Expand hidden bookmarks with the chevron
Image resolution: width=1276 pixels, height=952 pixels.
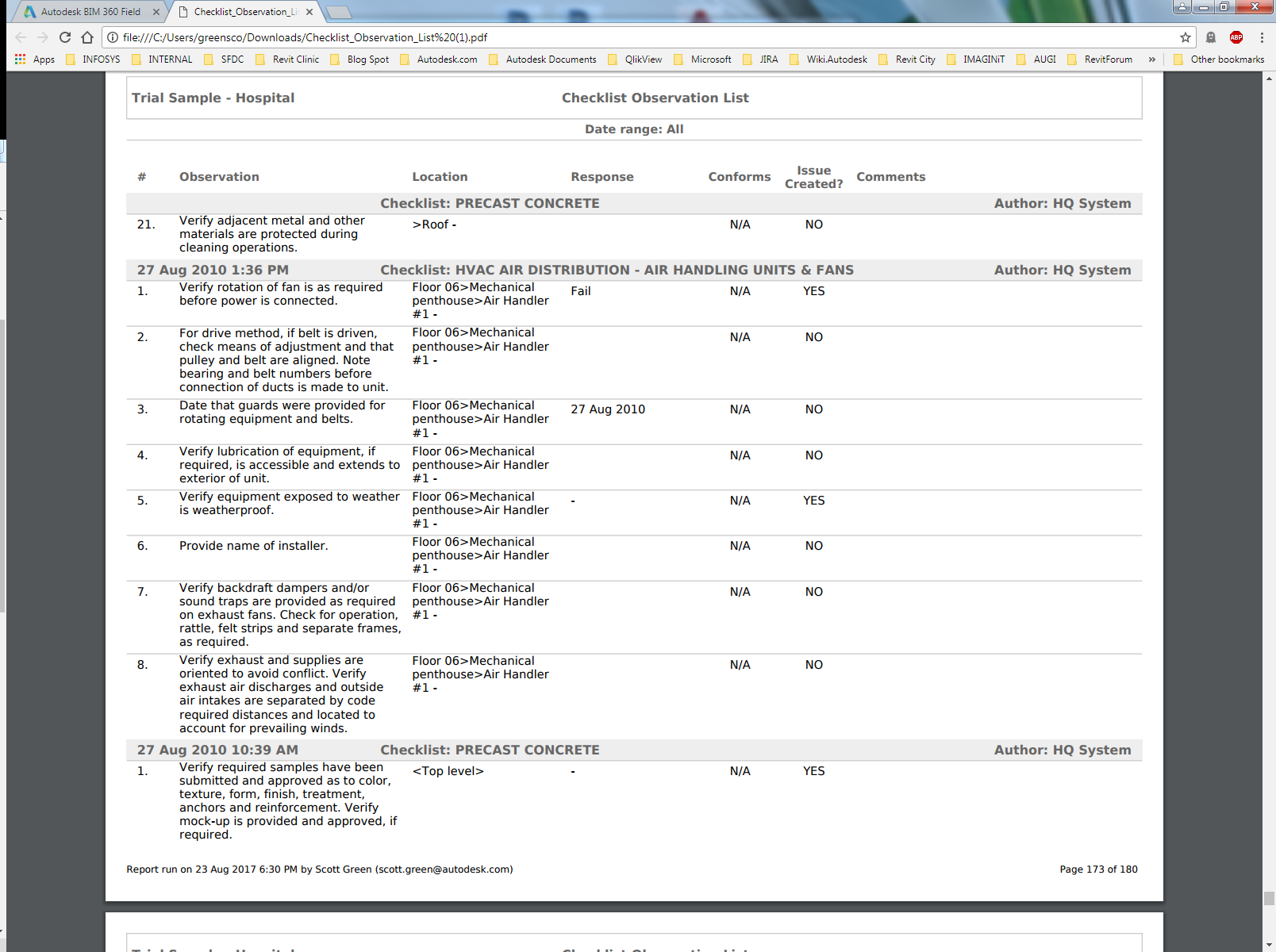coord(1152,59)
